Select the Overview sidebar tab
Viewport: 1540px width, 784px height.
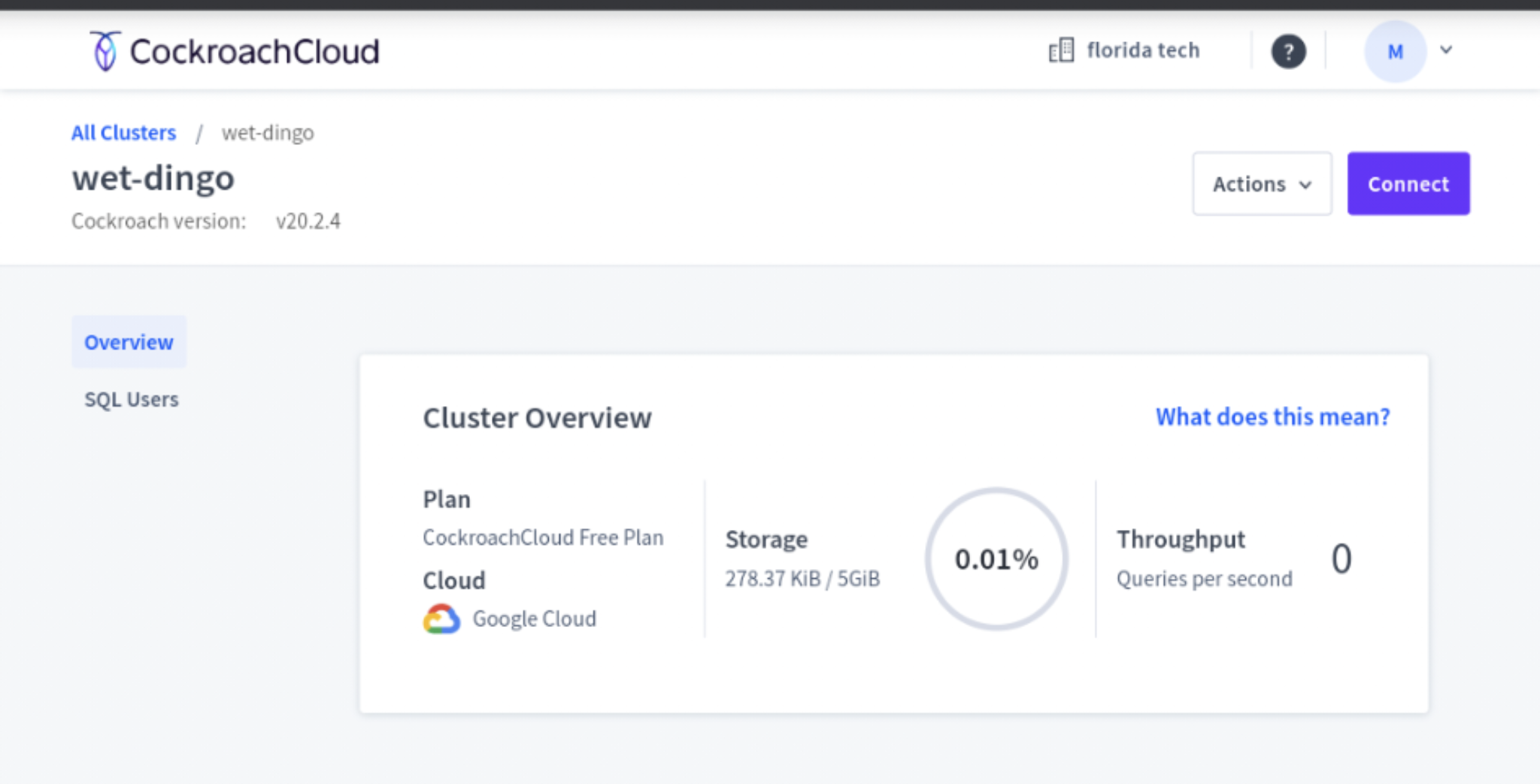(129, 342)
